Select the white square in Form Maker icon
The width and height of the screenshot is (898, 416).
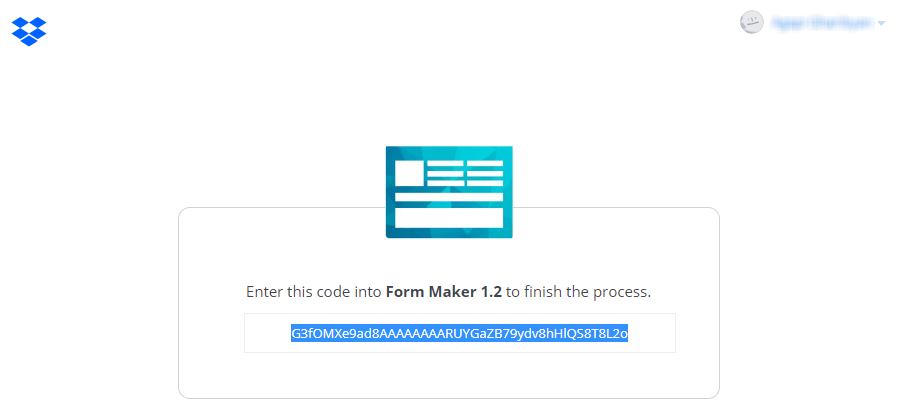click(409, 173)
